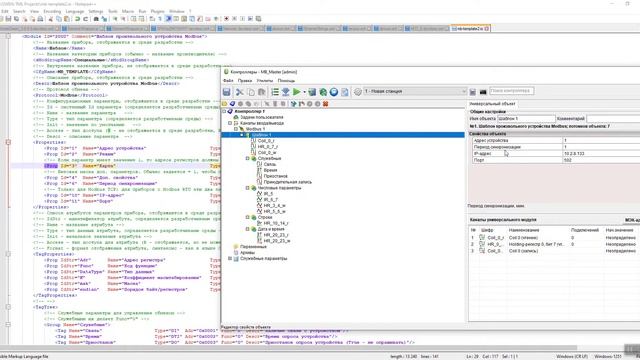This screenshot has width=640, height=360.
Task: Click the blue controller icon in the tree toolbar
Action: pyautogui.click(x=232, y=104)
